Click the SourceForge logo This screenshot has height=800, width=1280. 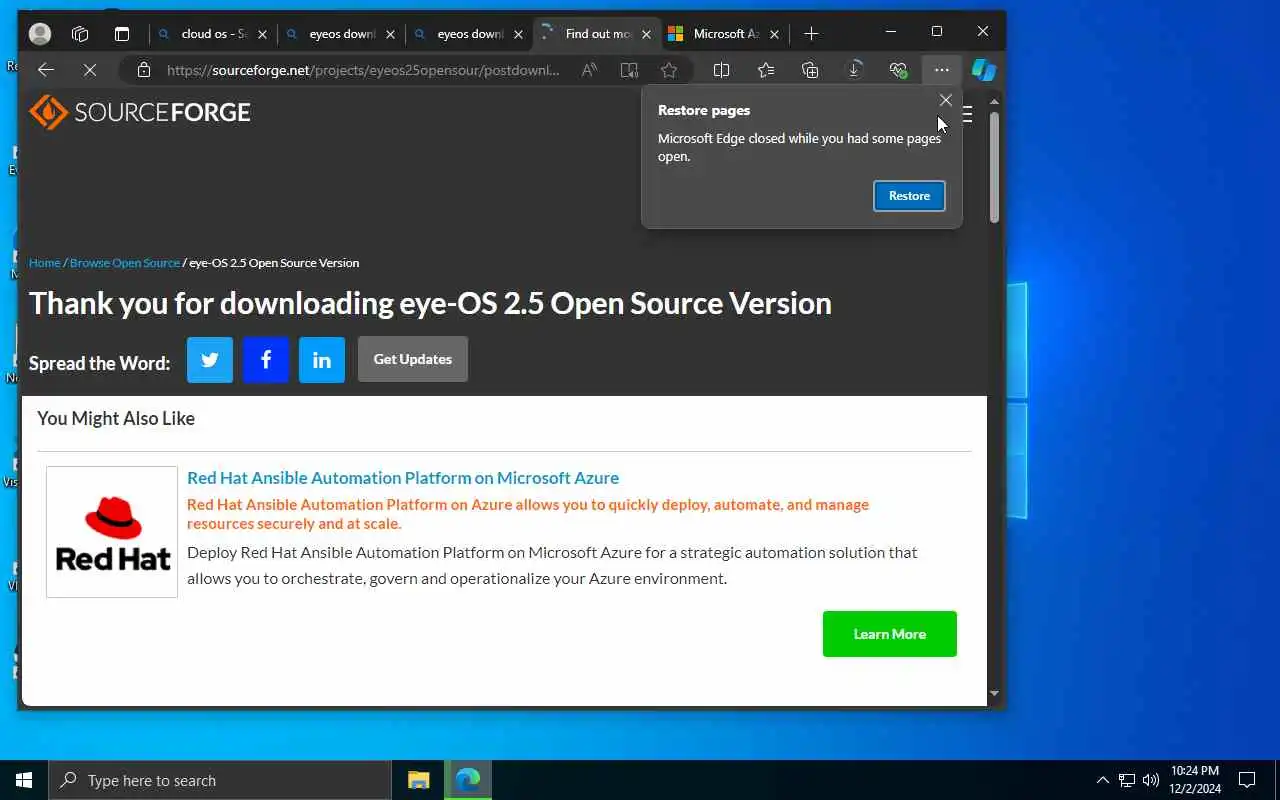point(140,112)
